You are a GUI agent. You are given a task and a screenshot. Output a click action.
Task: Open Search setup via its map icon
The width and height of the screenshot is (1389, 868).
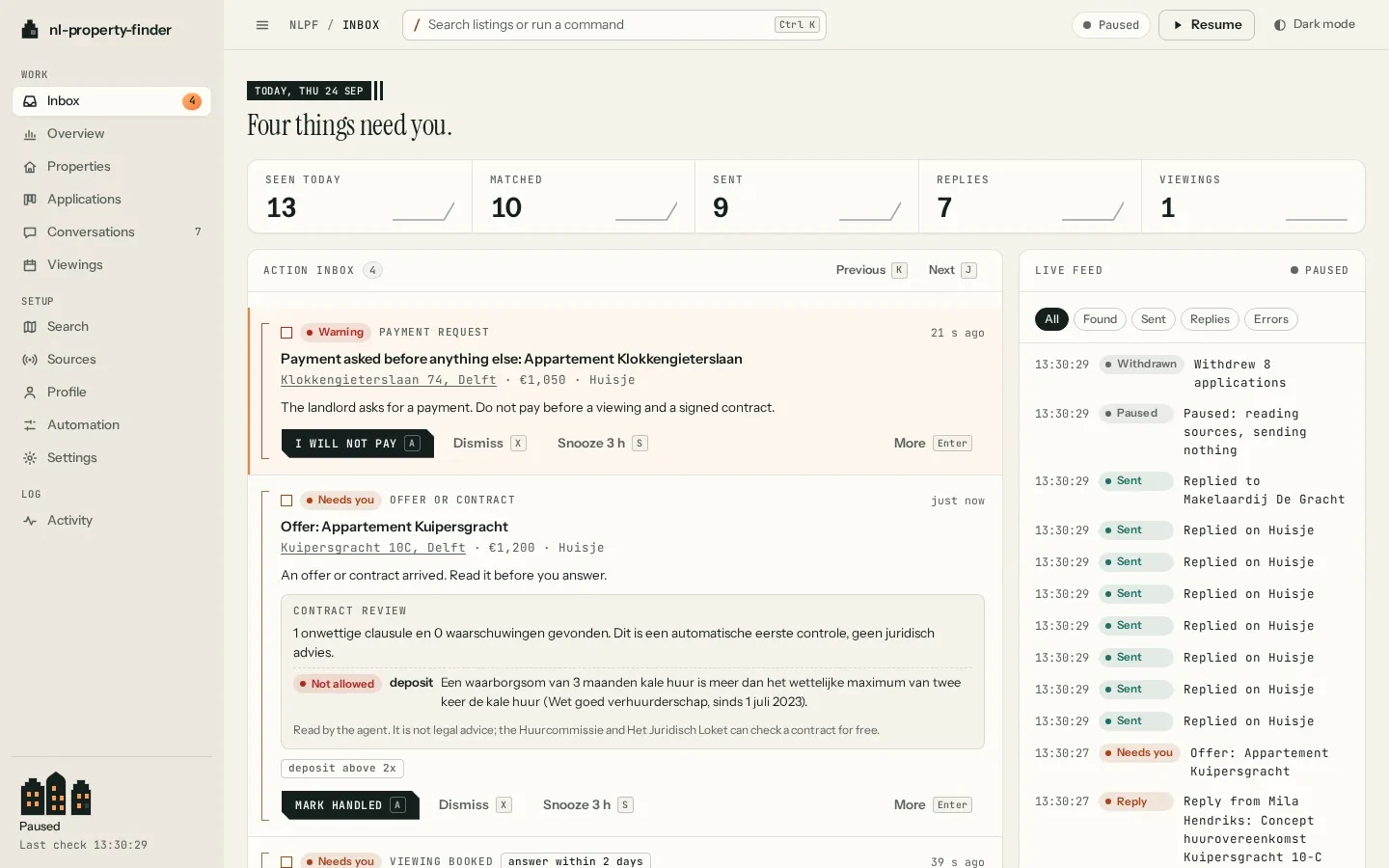coord(30,327)
